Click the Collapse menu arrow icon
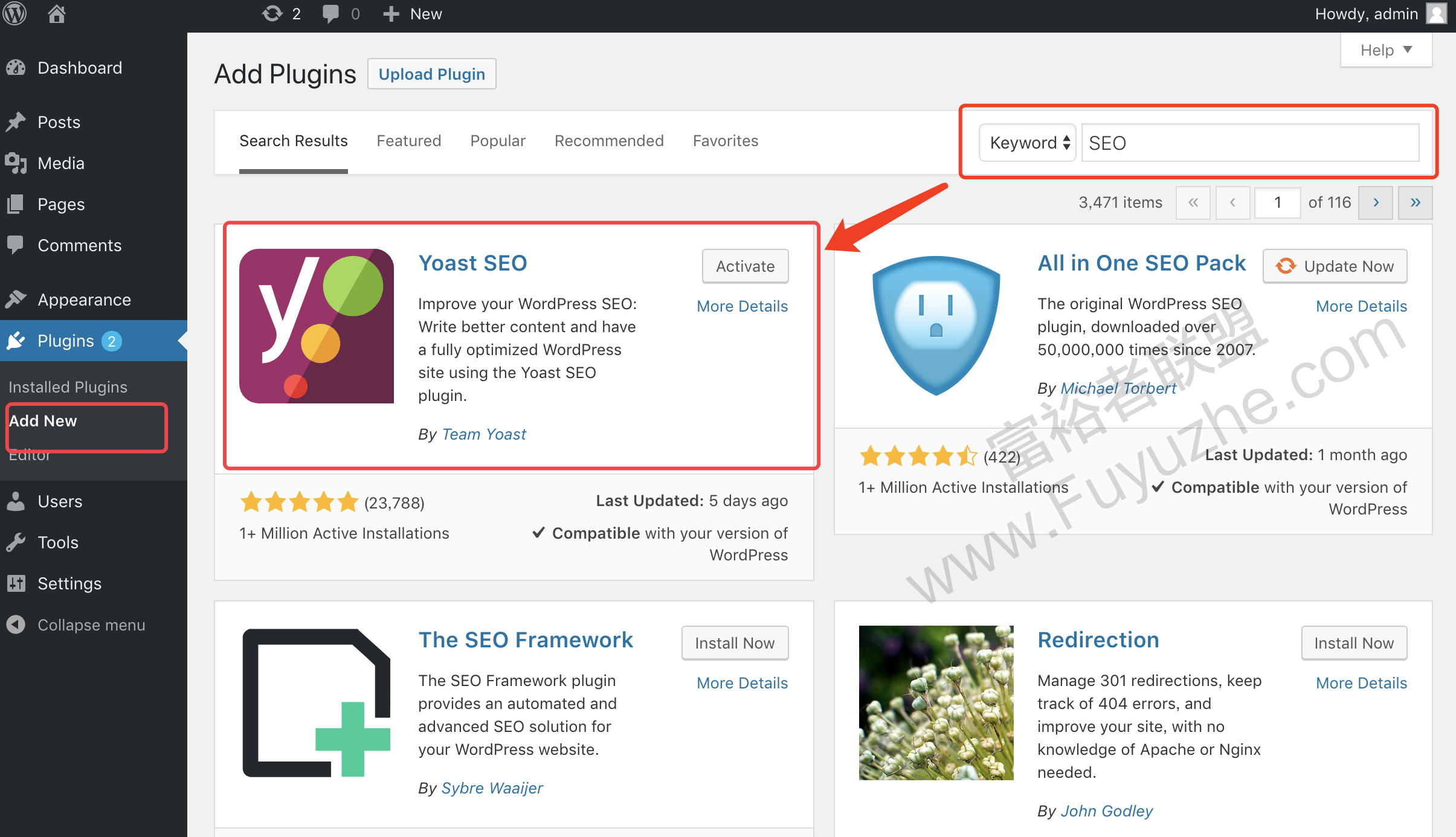This screenshot has width=1456, height=837. (x=16, y=624)
